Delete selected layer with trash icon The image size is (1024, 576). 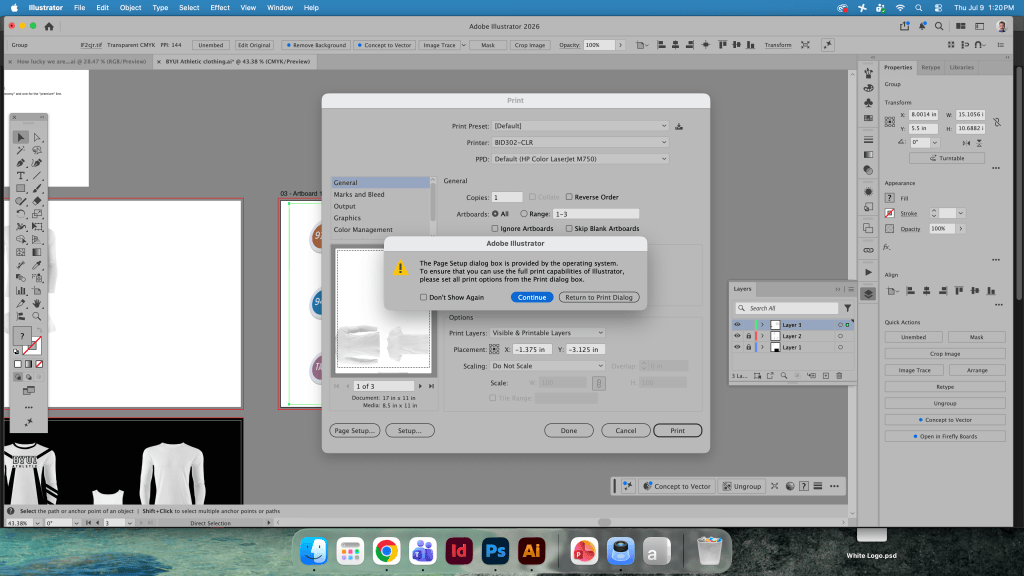[x=839, y=376]
